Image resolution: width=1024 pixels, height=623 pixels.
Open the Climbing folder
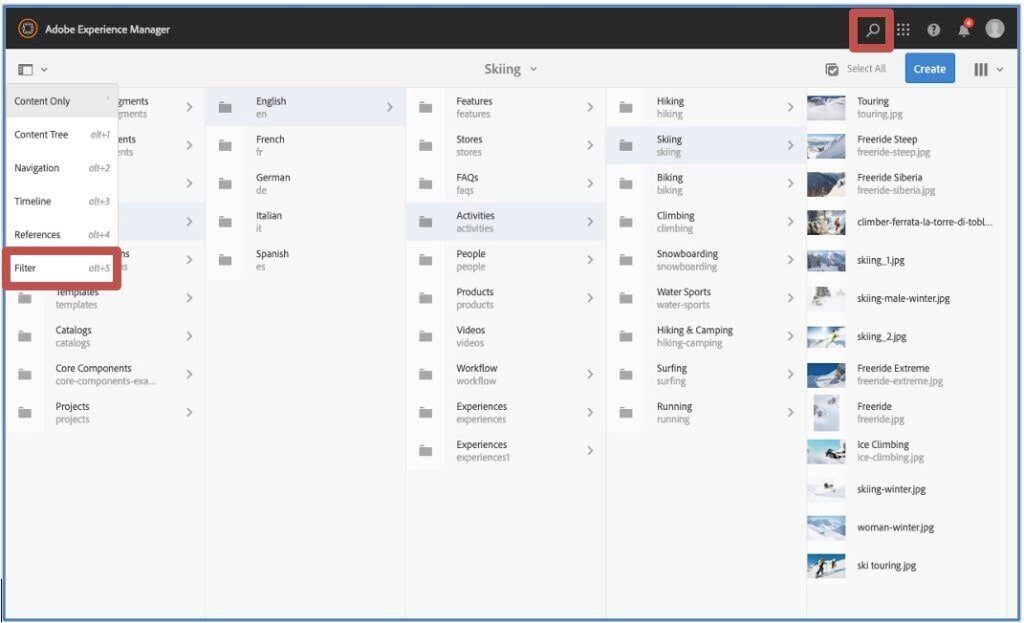click(706, 221)
